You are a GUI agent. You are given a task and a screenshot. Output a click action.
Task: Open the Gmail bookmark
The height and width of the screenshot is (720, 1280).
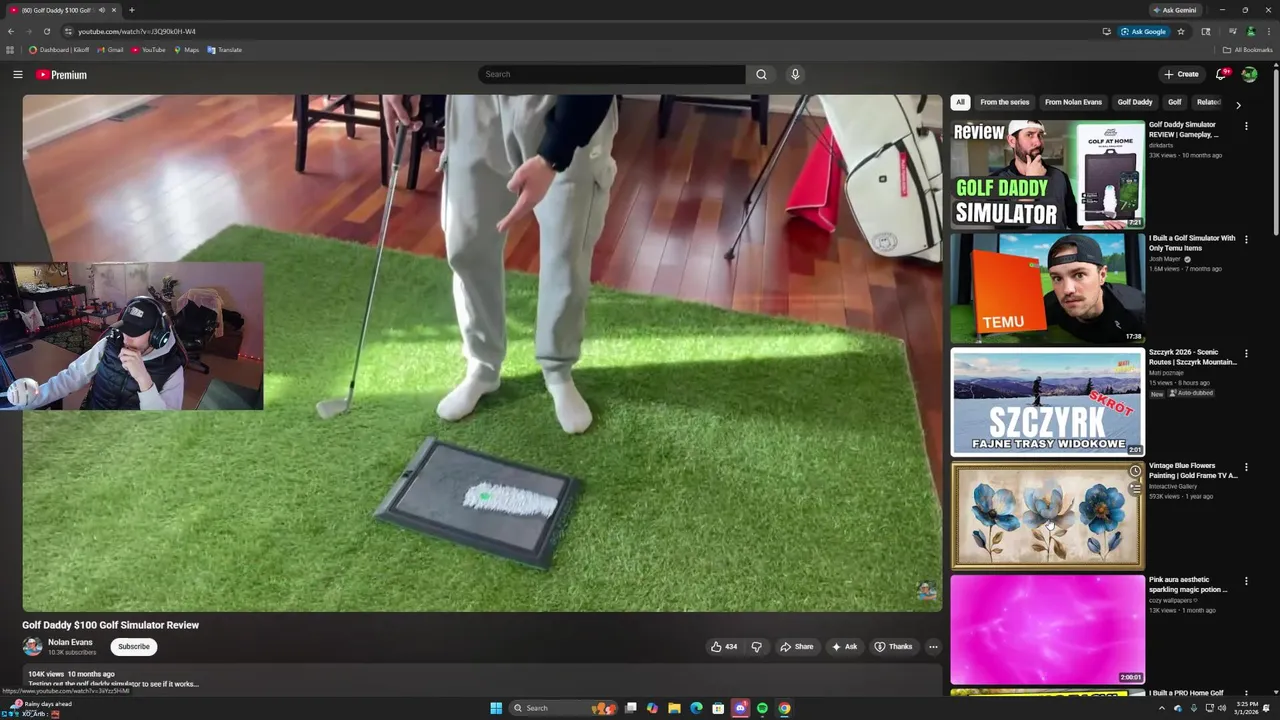[110, 50]
